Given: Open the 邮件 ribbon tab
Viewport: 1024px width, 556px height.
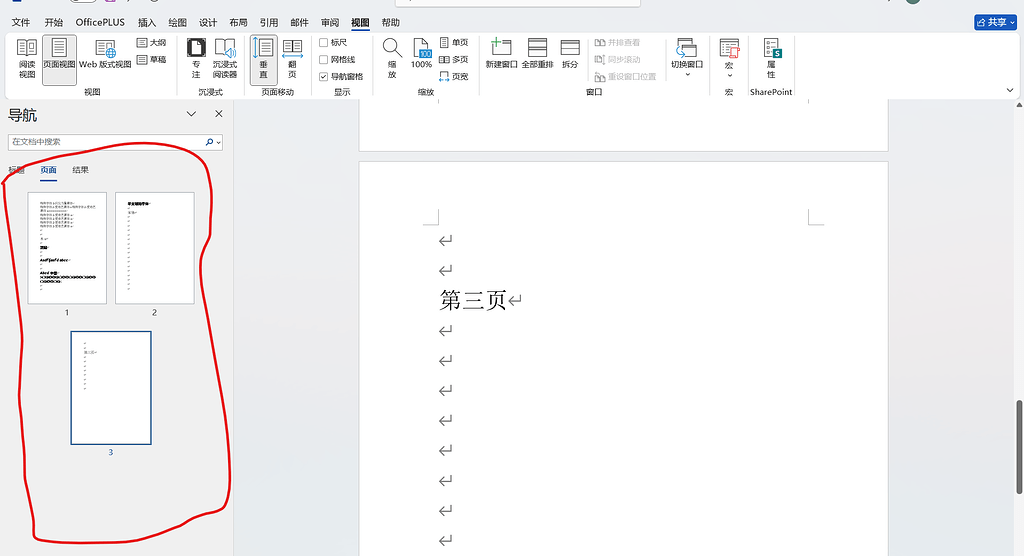Looking at the screenshot, I should [299, 22].
